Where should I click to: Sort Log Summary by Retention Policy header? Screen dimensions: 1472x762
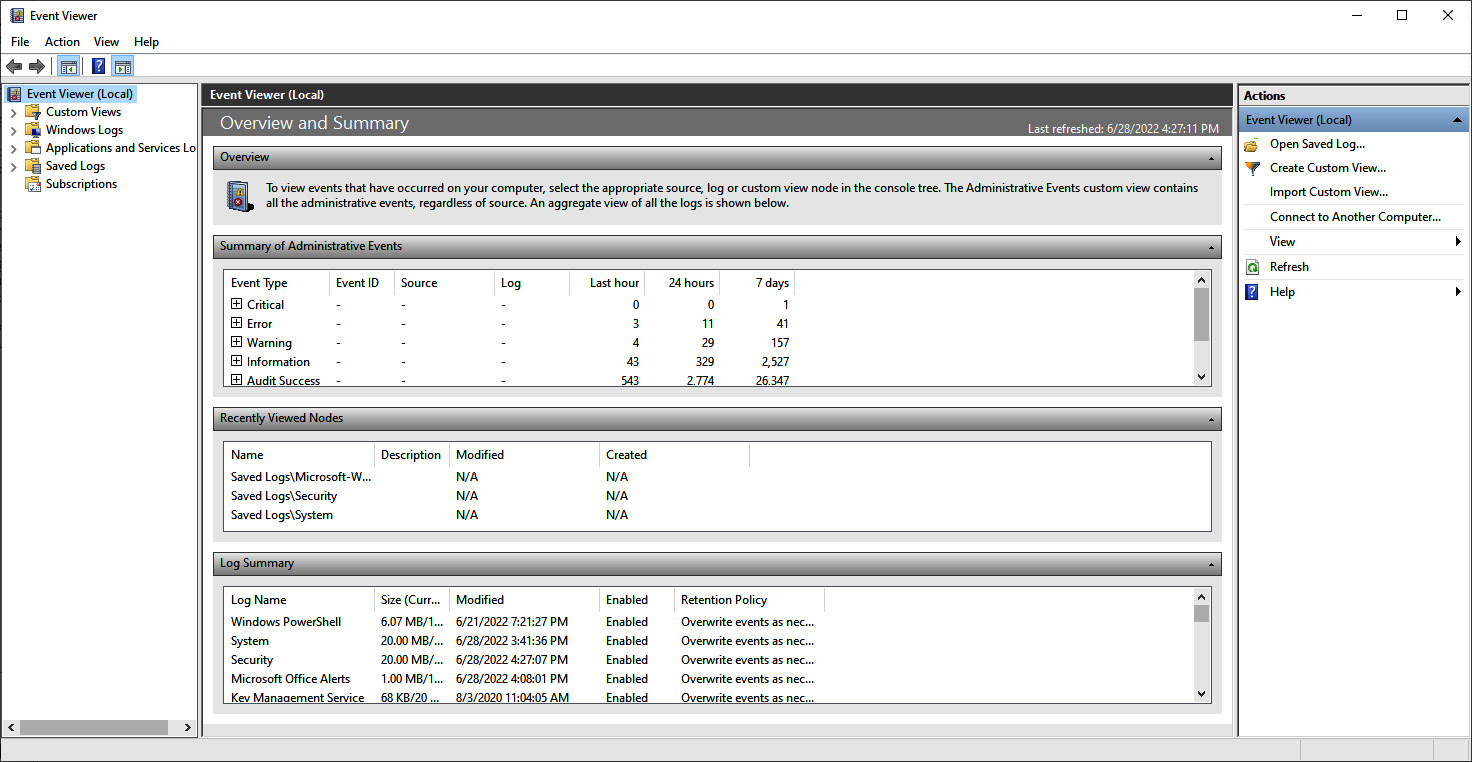749,600
